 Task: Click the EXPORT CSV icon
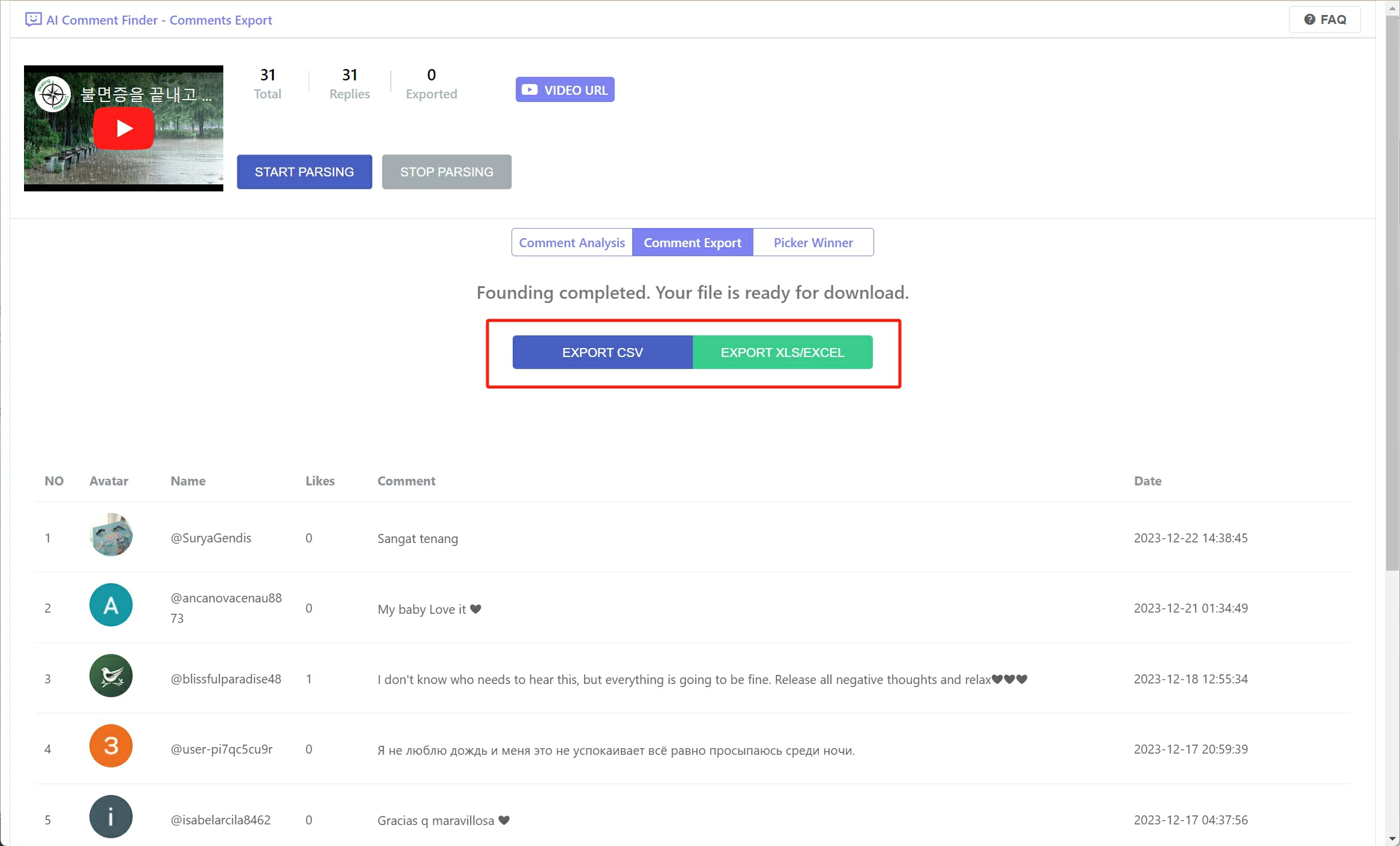click(602, 352)
